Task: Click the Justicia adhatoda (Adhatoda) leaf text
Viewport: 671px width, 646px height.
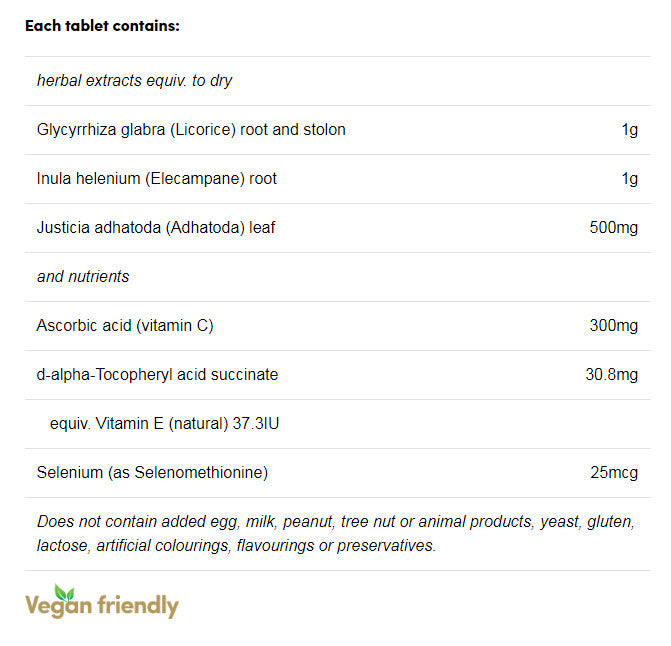Action: pos(156,227)
